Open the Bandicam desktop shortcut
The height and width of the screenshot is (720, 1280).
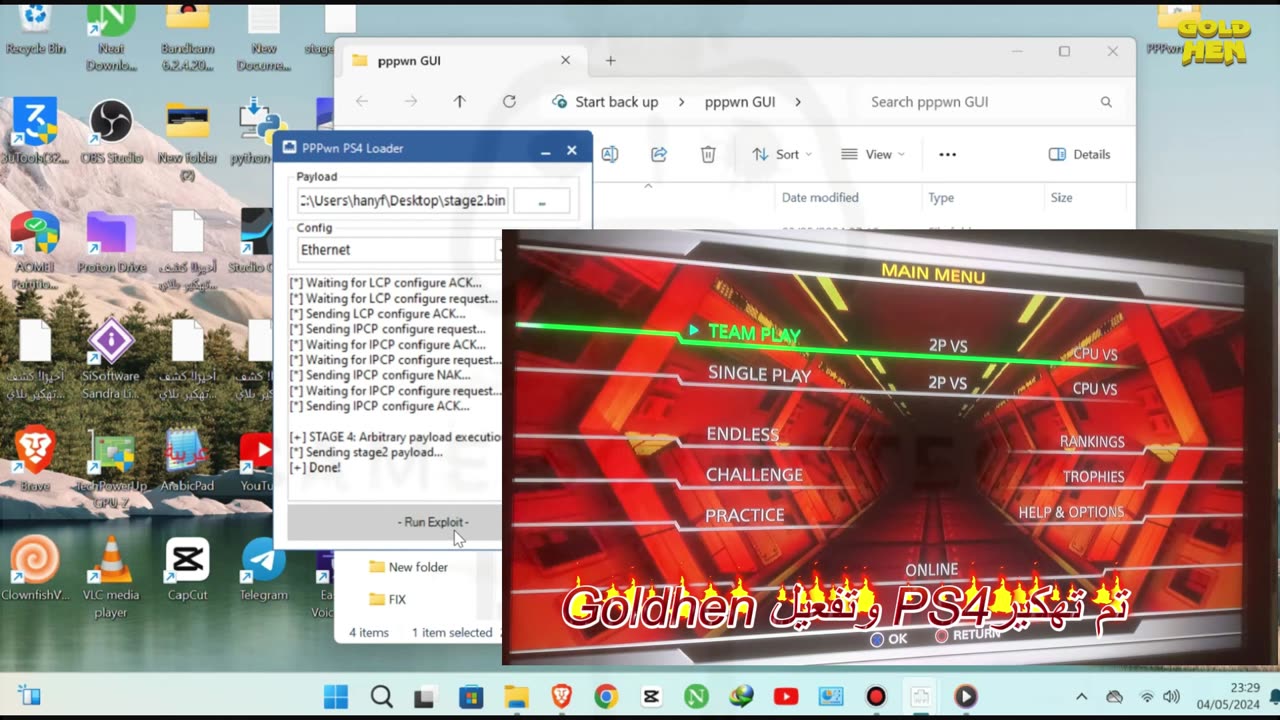pyautogui.click(x=187, y=37)
